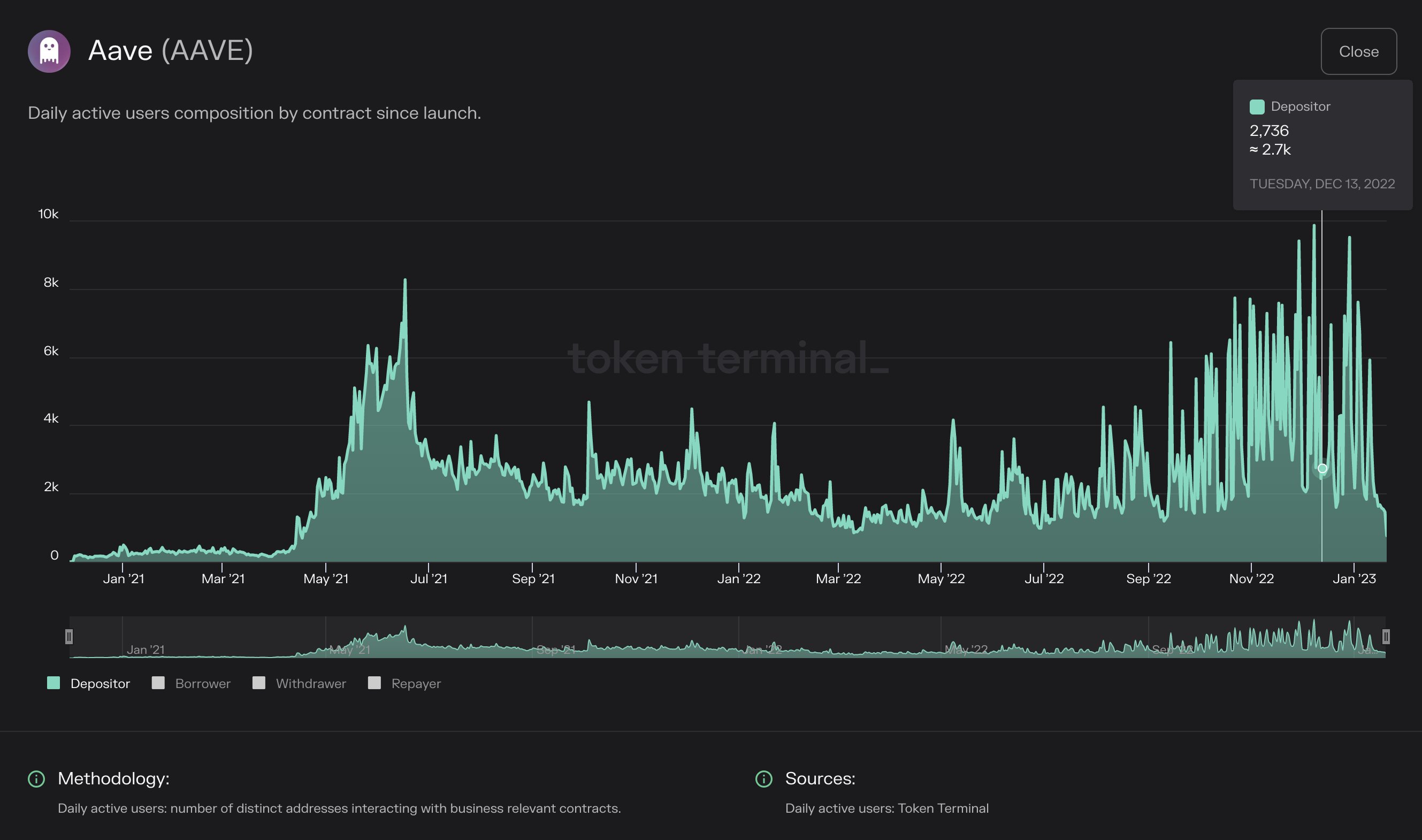
Task: Select the Depositor legend color square
Action: (53, 683)
